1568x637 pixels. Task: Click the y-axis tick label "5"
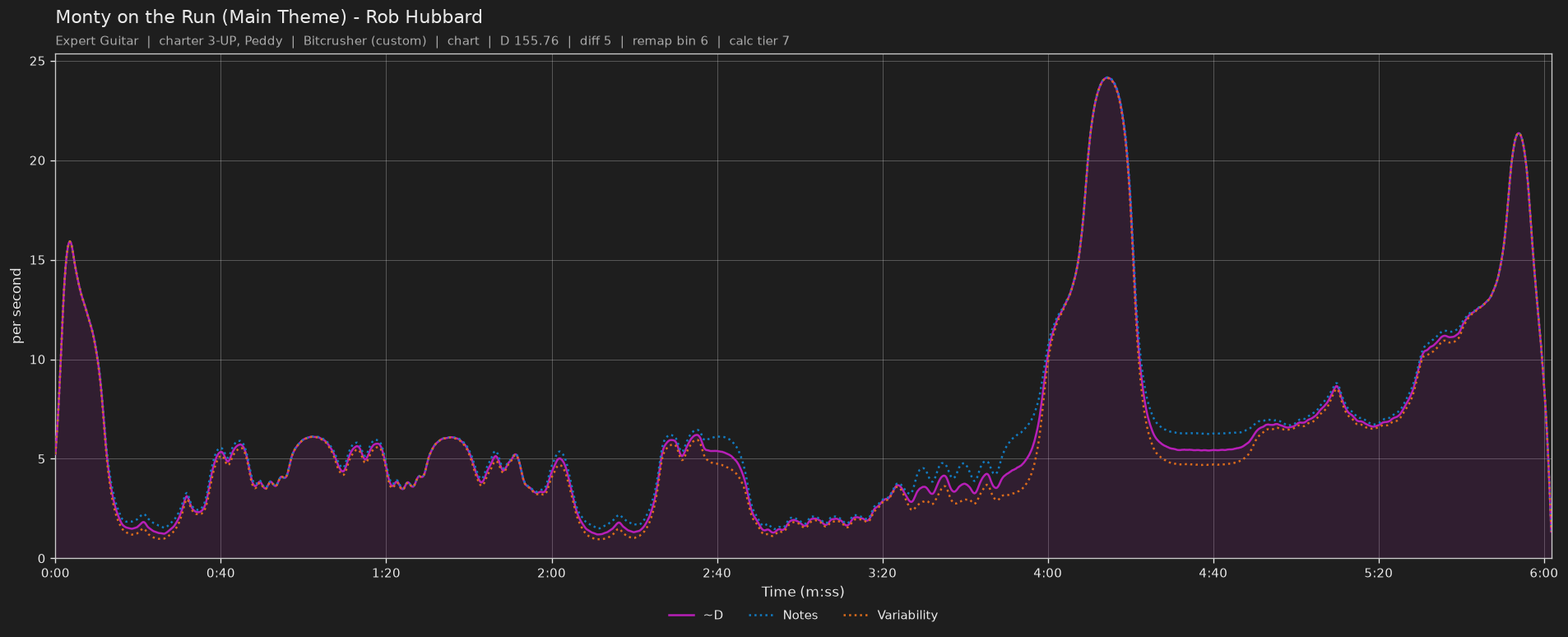[43, 459]
